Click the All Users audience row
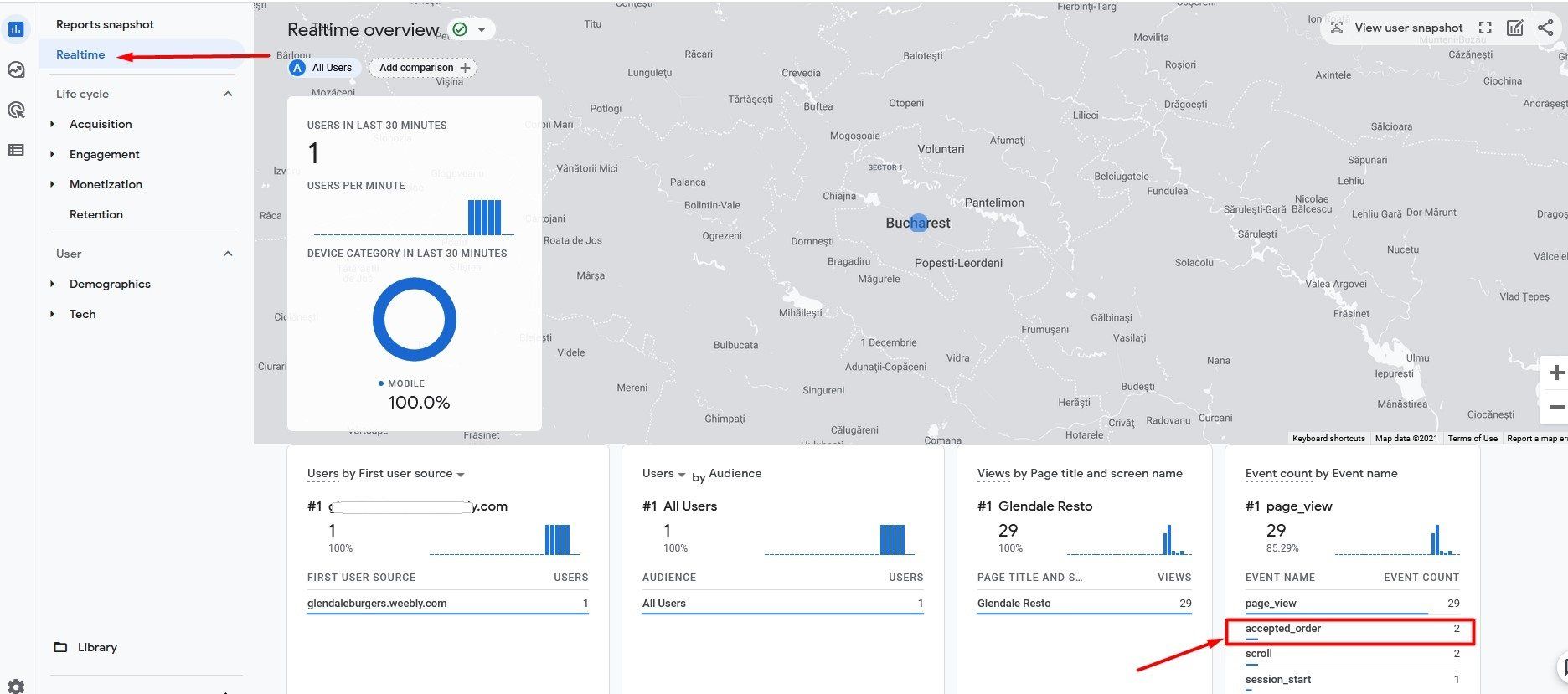 pyautogui.click(x=782, y=603)
